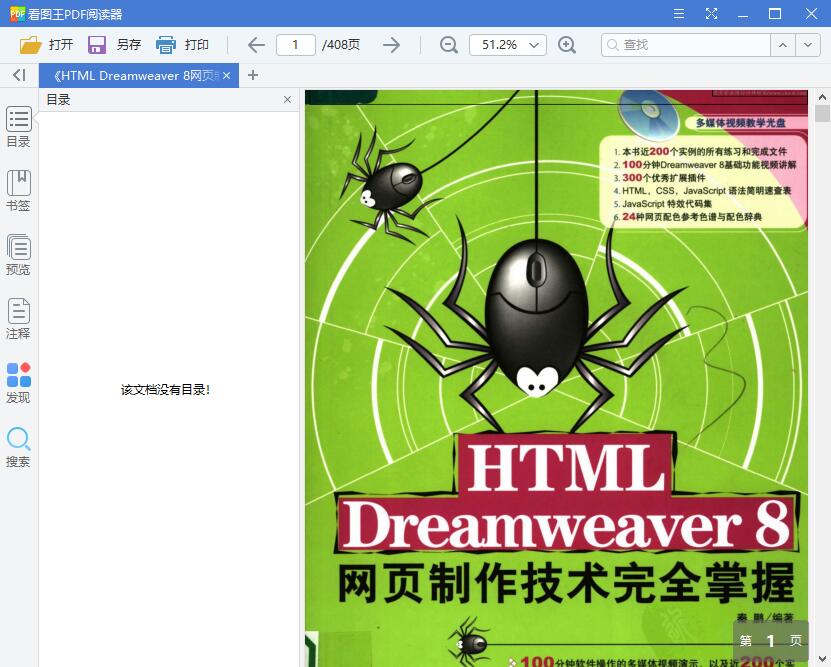Close the 目录 panel
Image resolution: width=831 pixels, height=667 pixels.
[287, 100]
